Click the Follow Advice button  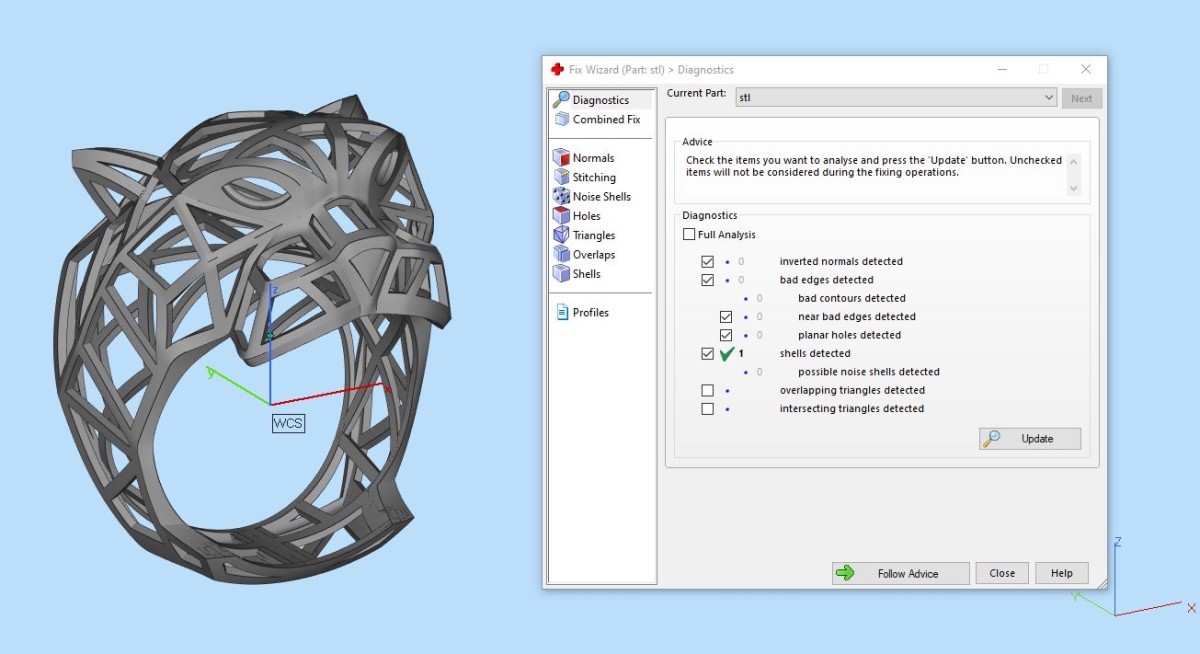(x=900, y=573)
